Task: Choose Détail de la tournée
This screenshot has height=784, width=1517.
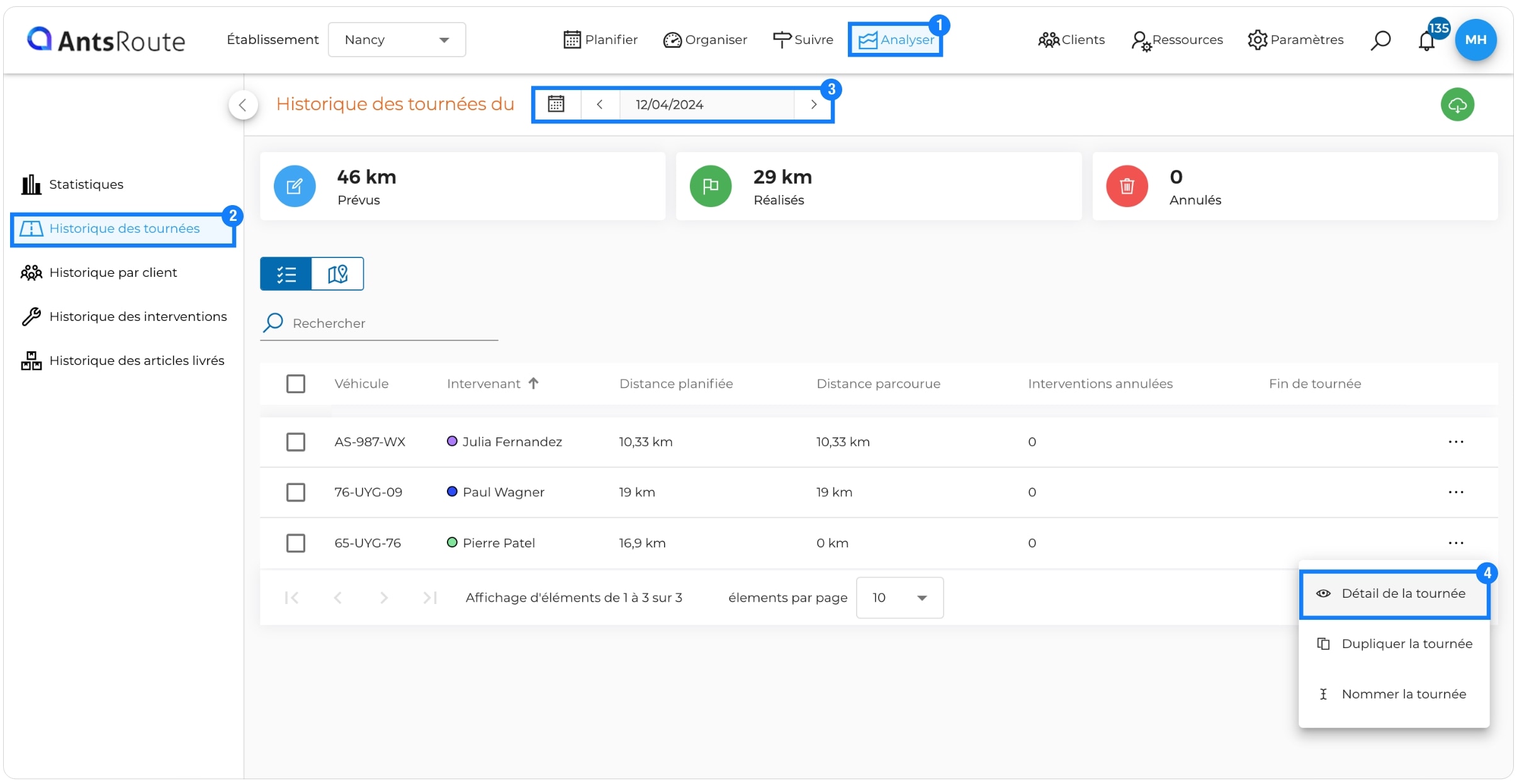Action: click(x=1394, y=594)
